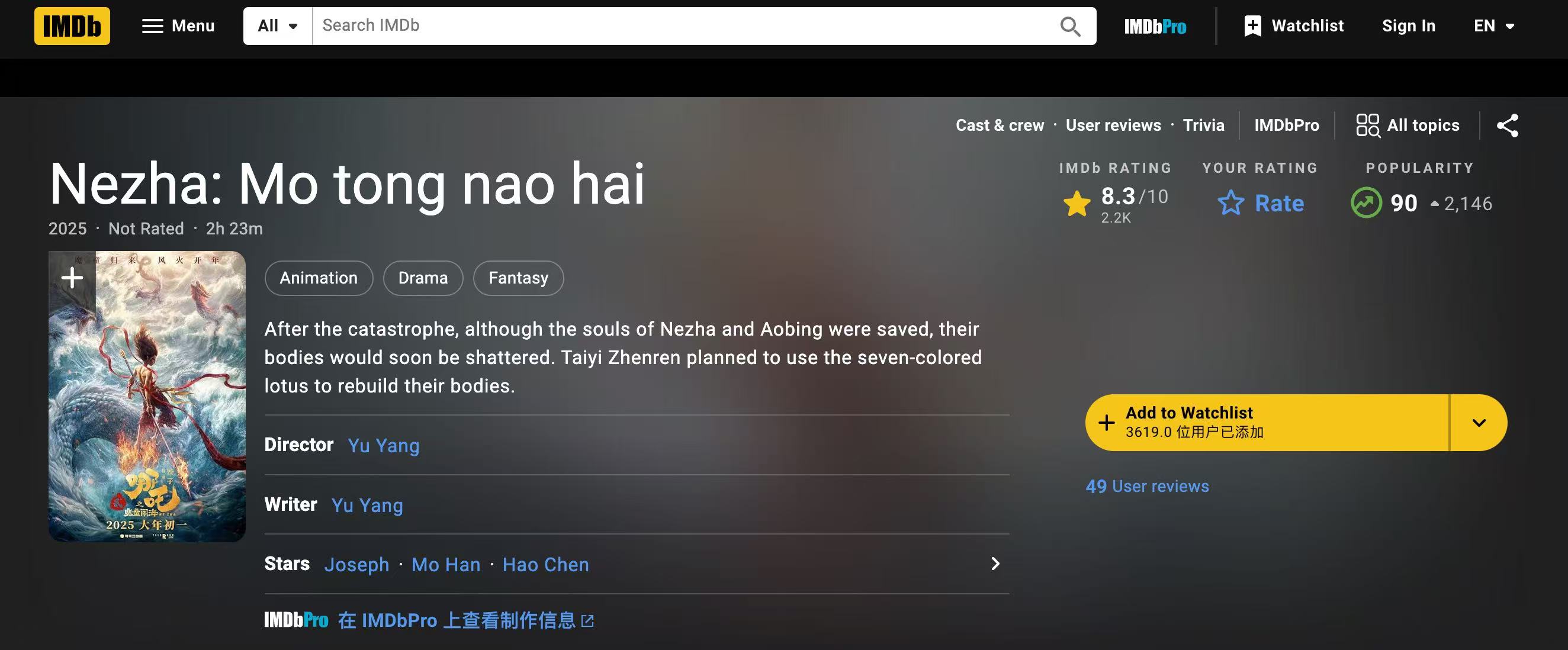Click the share icon
This screenshot has width=1568, height=650.
coord(1508,126)
